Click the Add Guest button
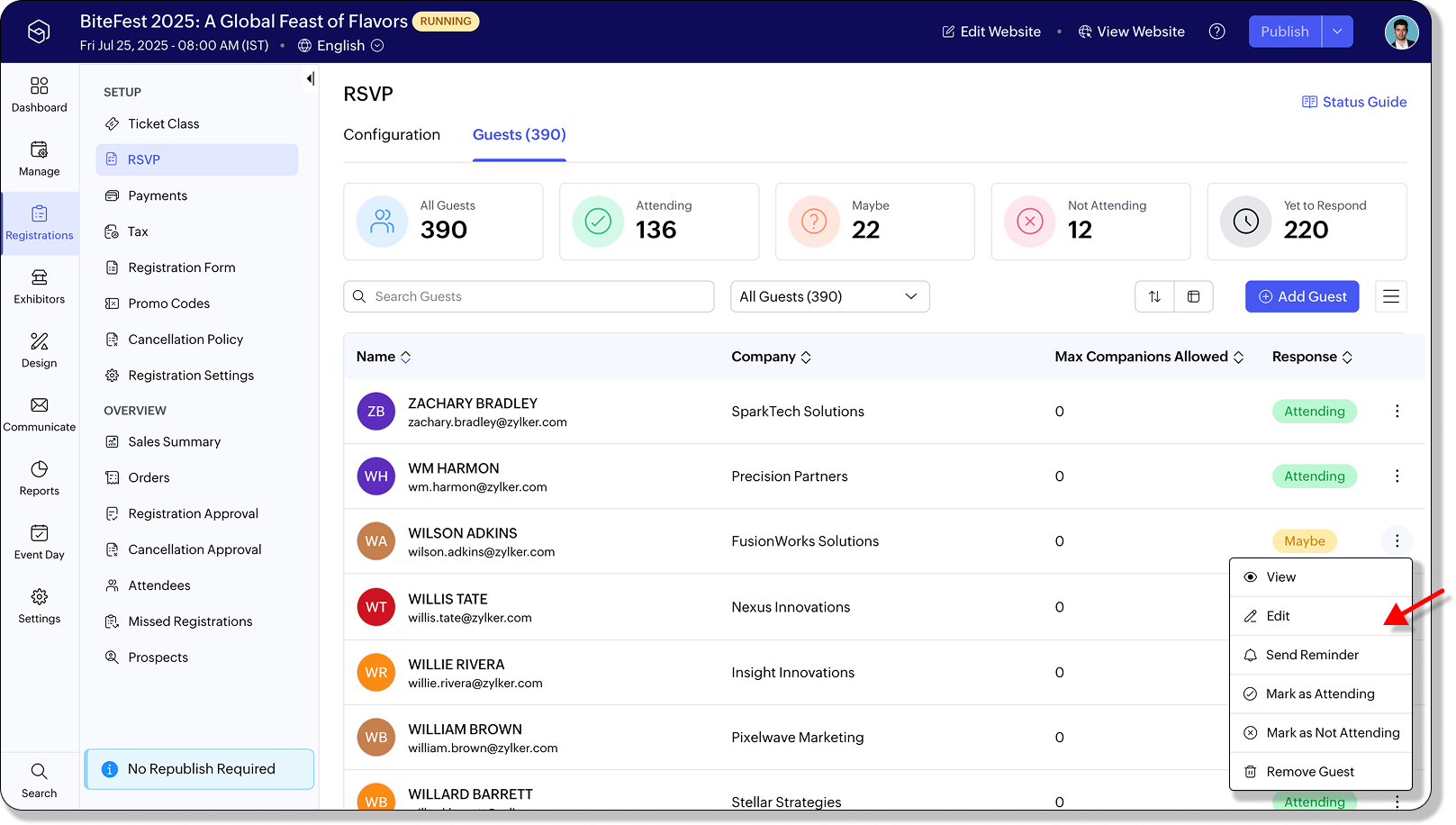 (x=1302, y=296)
